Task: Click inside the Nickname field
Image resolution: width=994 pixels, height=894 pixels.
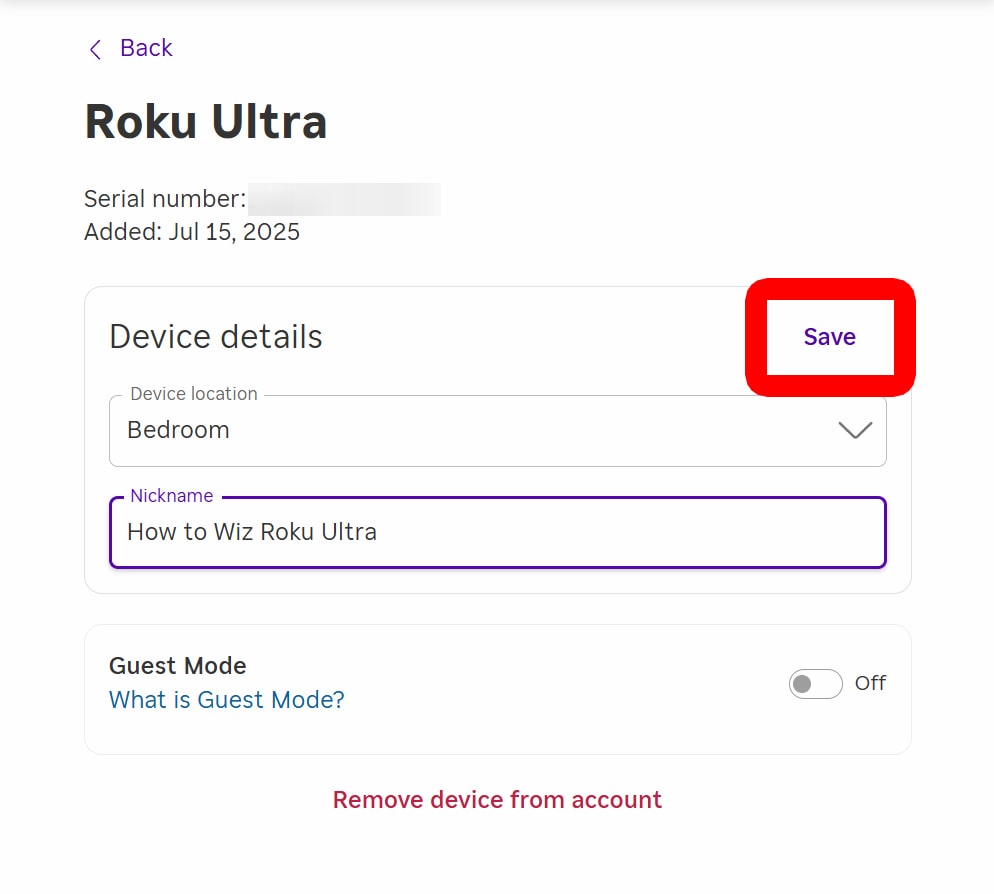Action: [x=497, y=532]
